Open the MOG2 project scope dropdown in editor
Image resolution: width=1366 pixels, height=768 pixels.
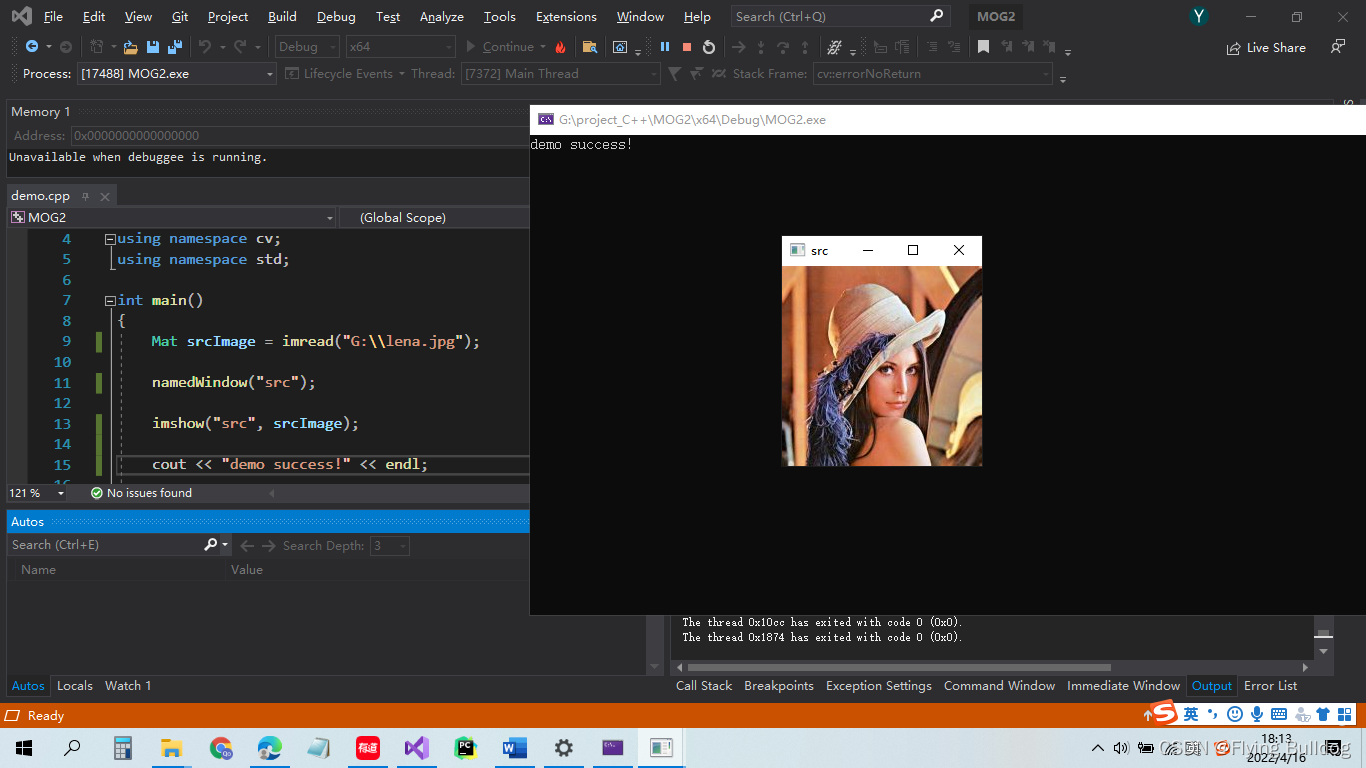pyautogui.click(x=172, y=217)
